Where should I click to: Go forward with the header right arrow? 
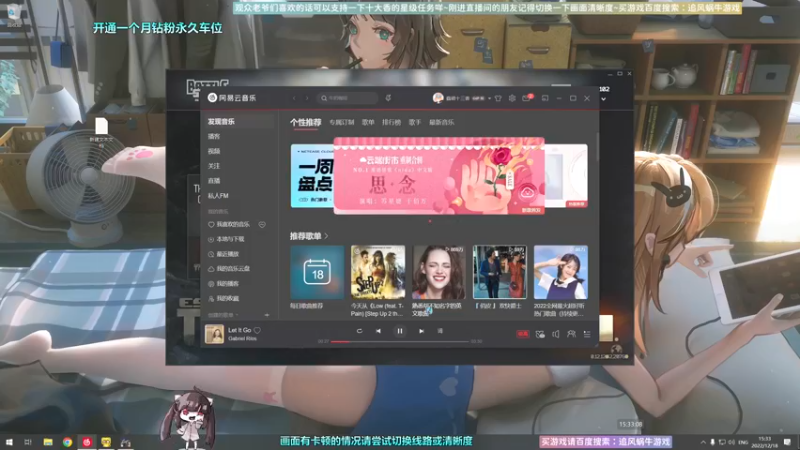(307, 98)
